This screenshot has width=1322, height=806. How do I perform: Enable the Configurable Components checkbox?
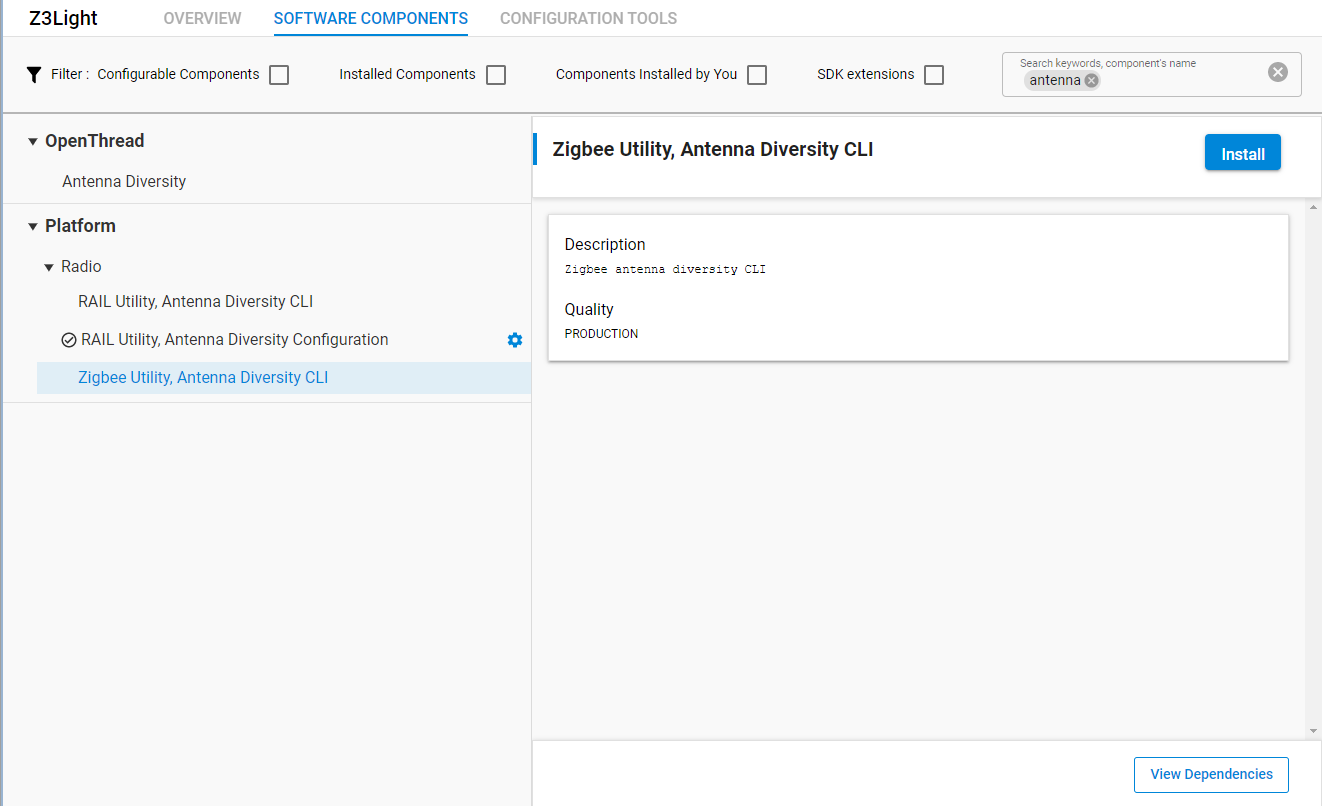tap(278, 74)
